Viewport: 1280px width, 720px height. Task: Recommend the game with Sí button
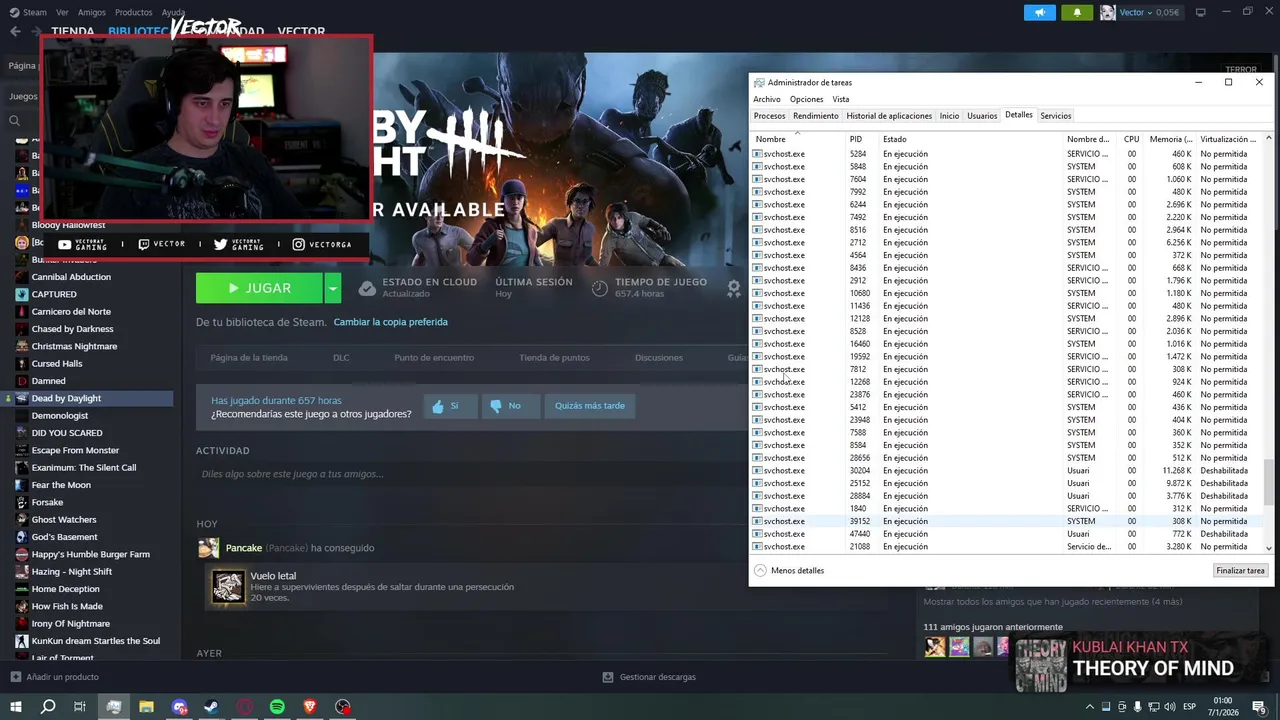(x=450, y=406)
